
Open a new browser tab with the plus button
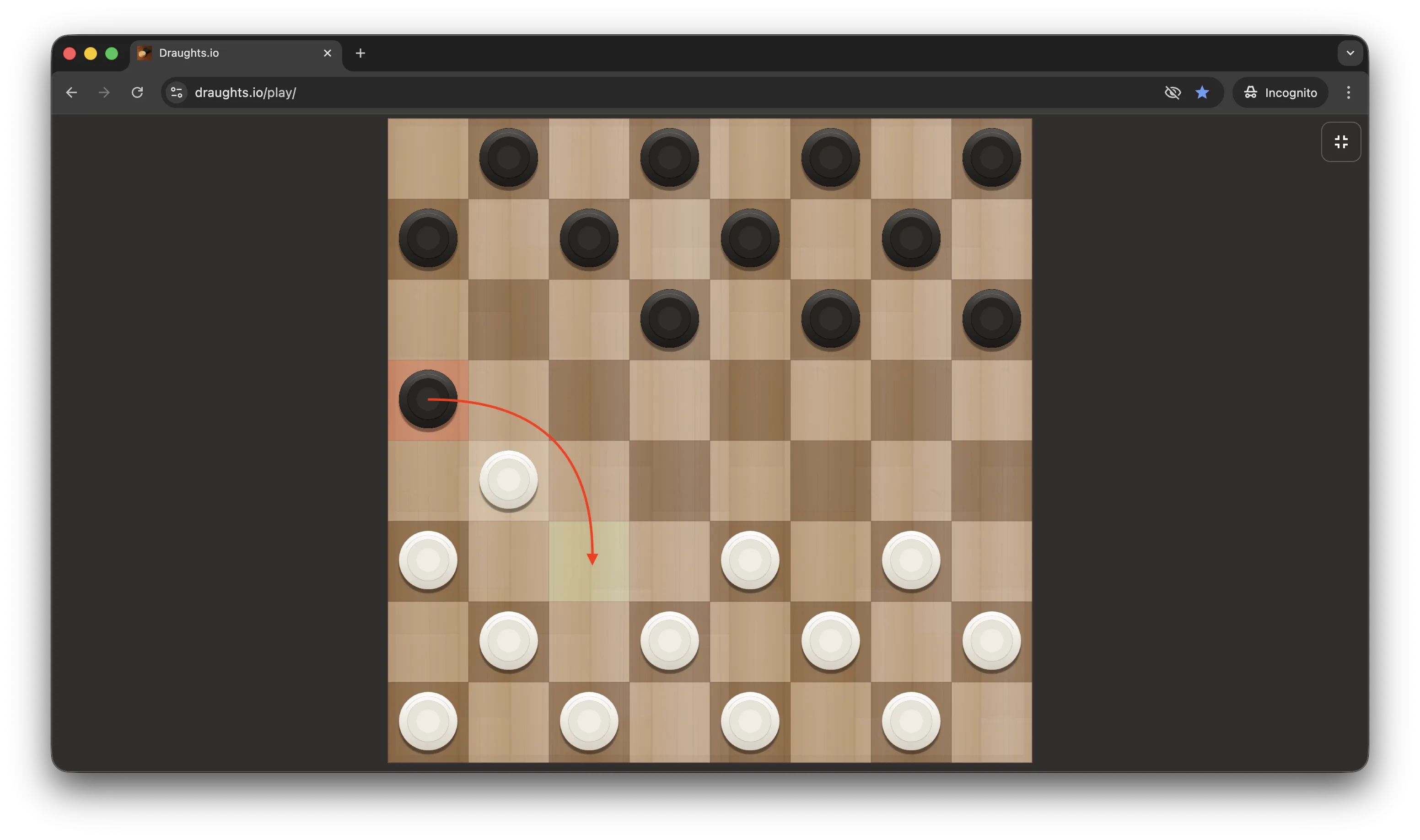point(360,53)
